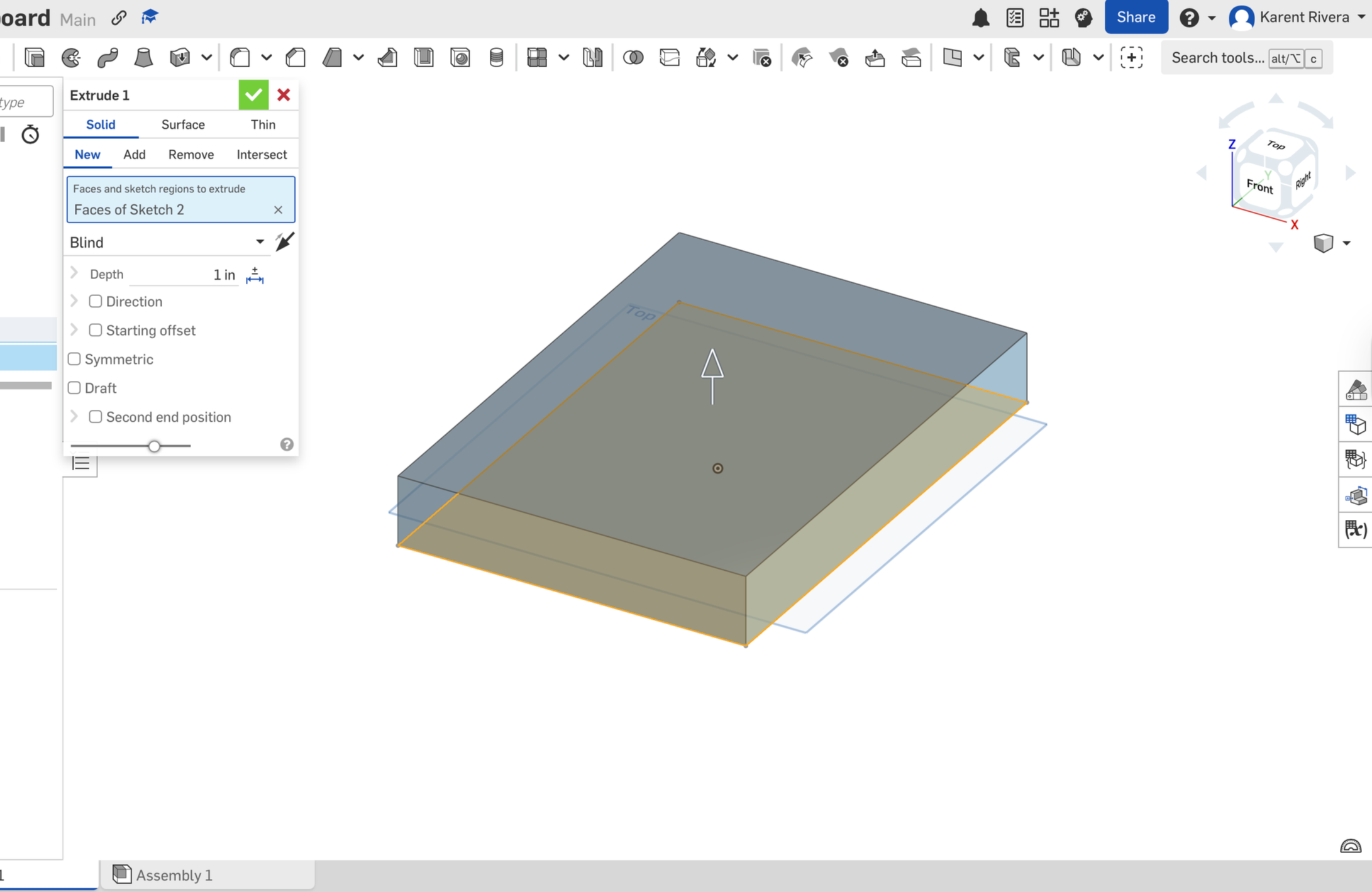
Task: Click the Boolean tool icon
Action: coord(633,58)
